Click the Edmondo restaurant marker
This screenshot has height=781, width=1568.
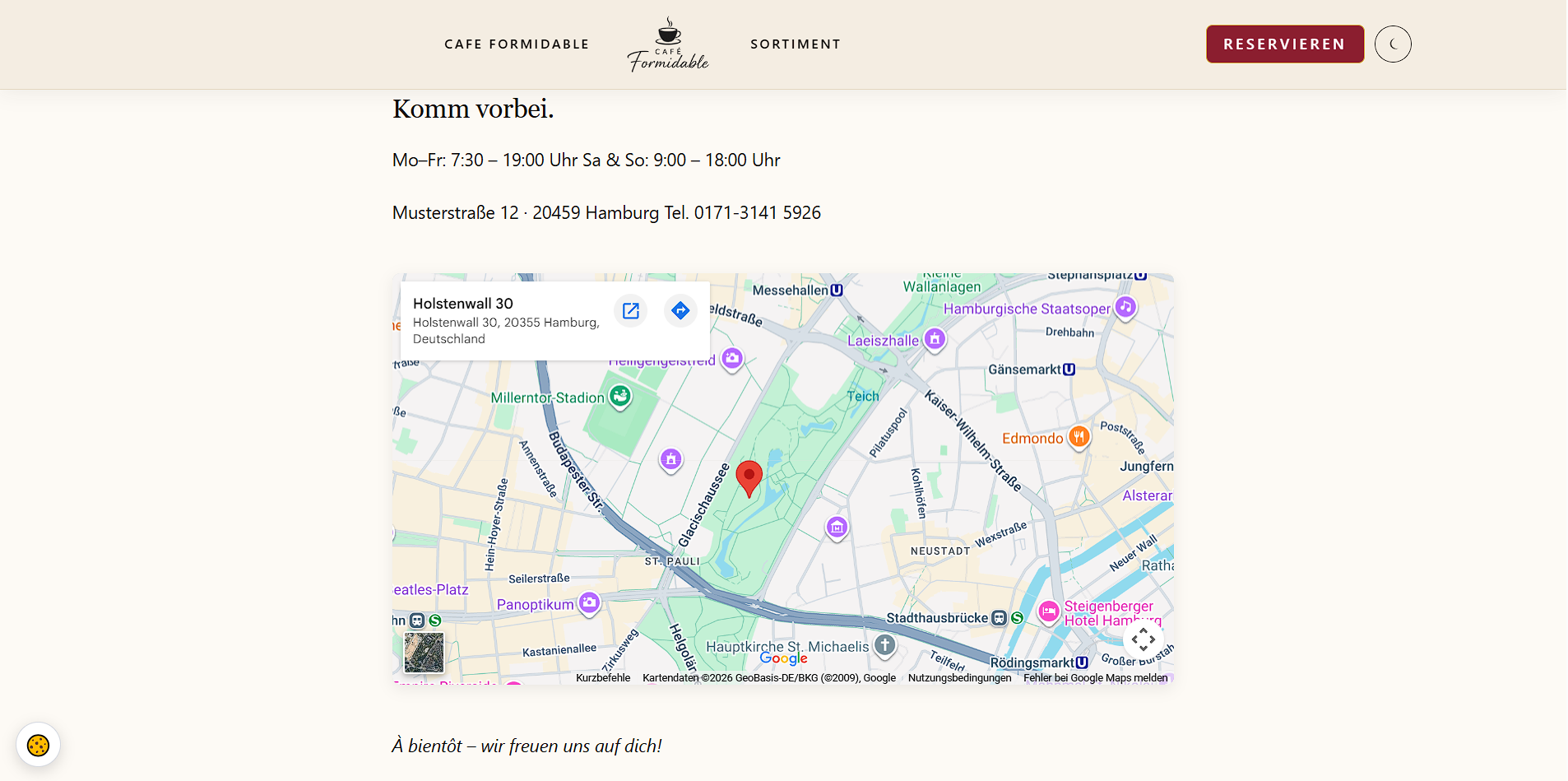[x=1079, y=437]
